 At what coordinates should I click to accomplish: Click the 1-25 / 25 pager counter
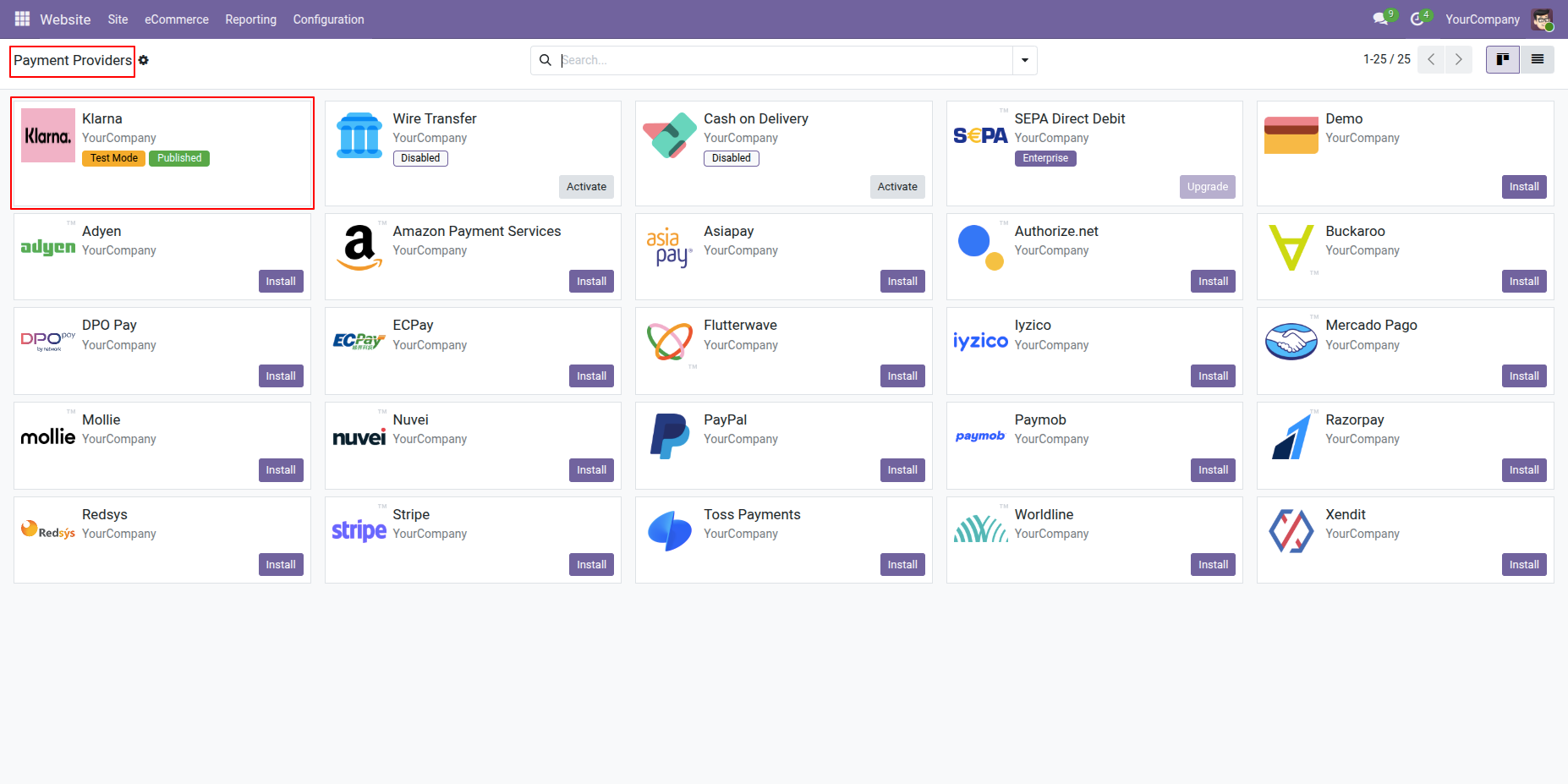point(1387,59)
